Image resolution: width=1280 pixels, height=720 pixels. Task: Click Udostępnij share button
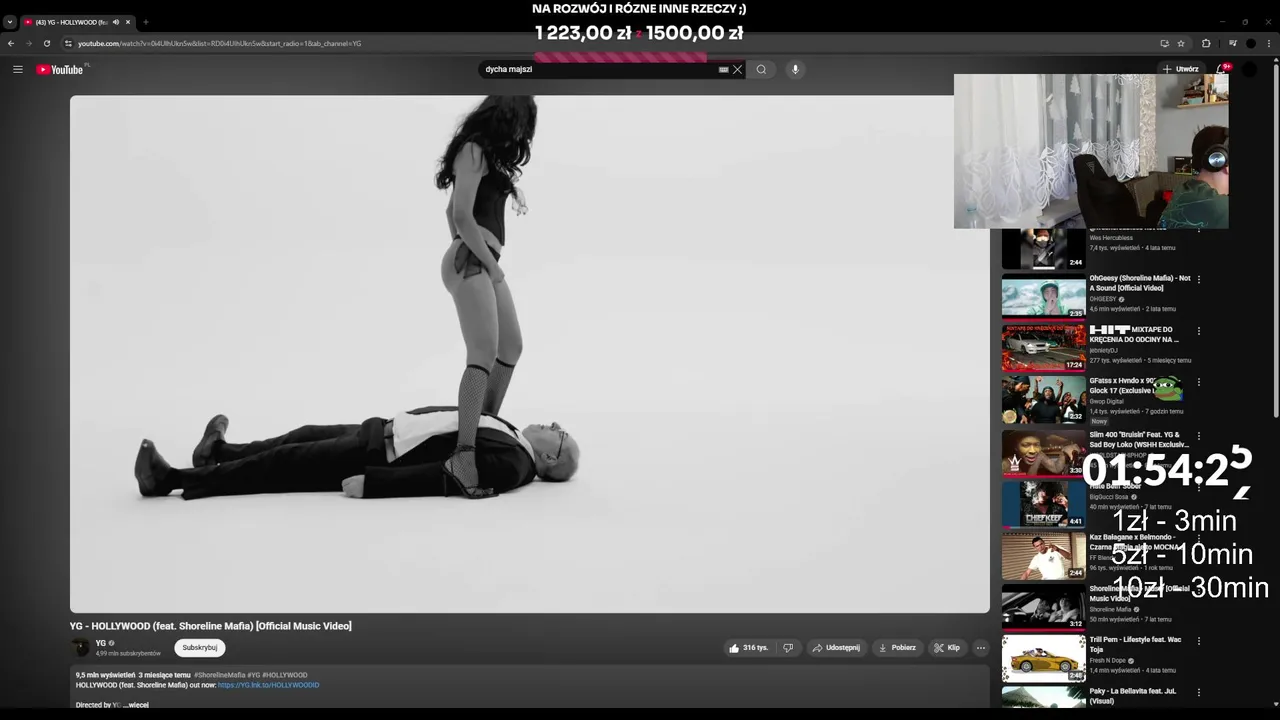[x=836, y=648]
